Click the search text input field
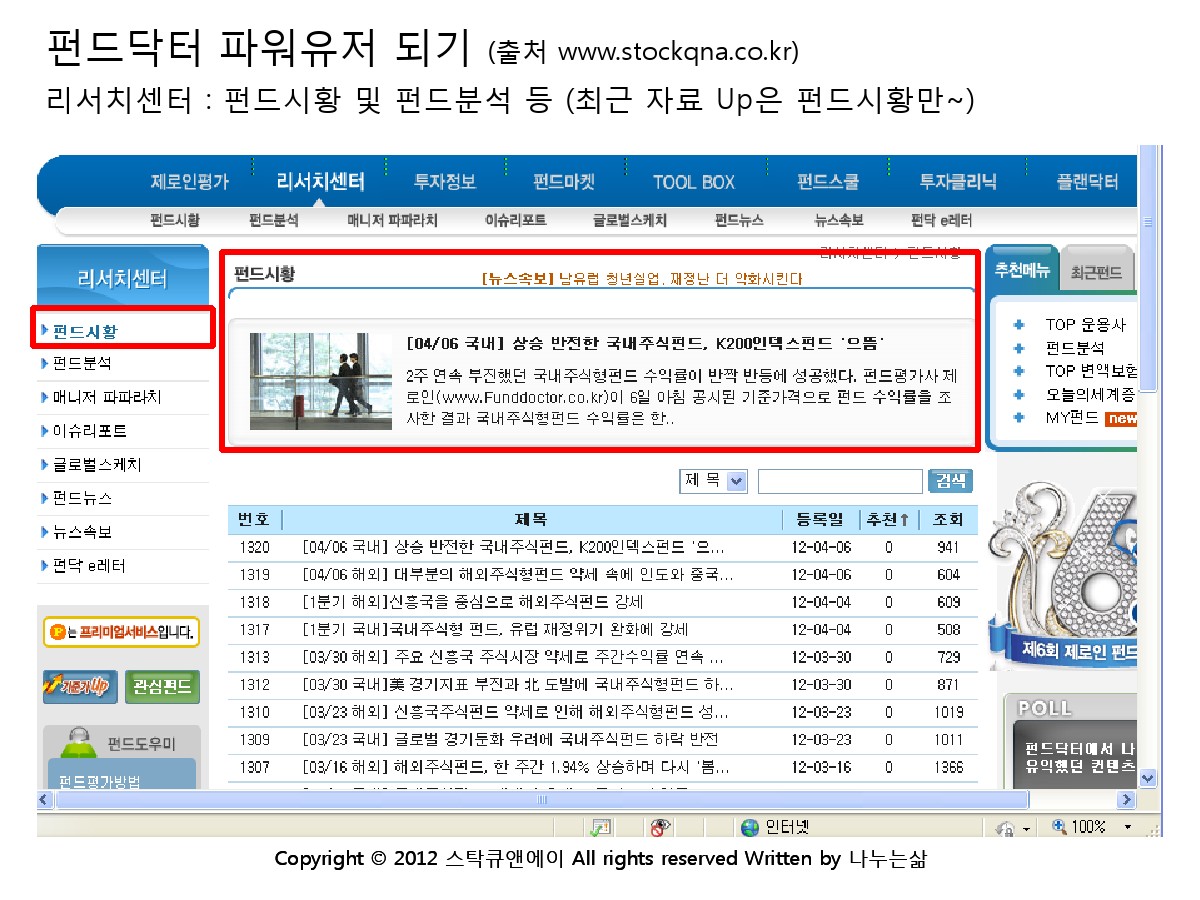Image resolution: width=1200 pixels, height=900 pixels. point(839,481)
